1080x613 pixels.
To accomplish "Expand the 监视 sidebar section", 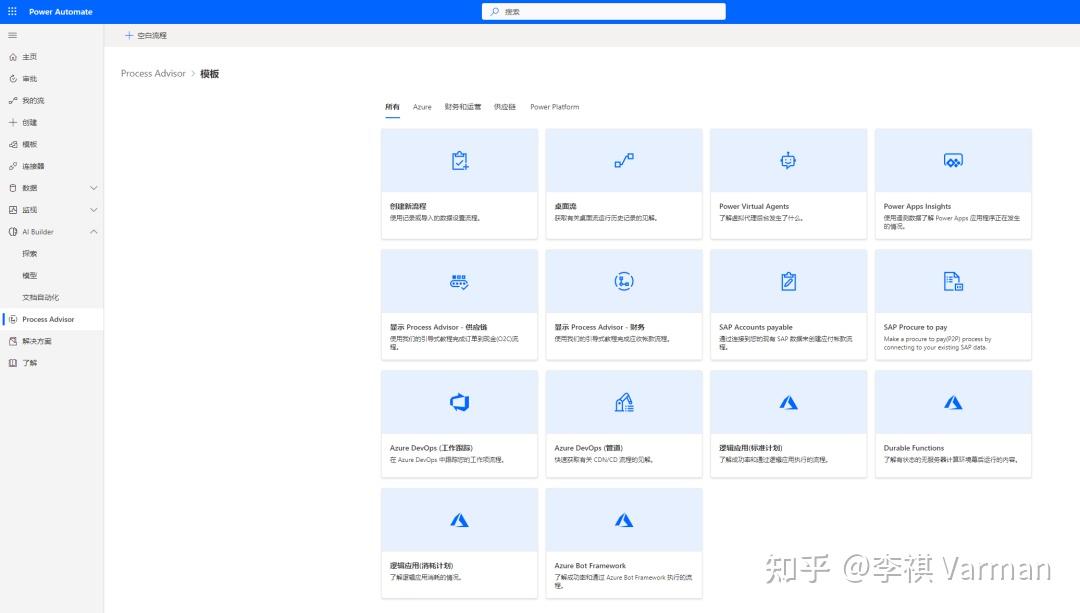I will [93, 209].
